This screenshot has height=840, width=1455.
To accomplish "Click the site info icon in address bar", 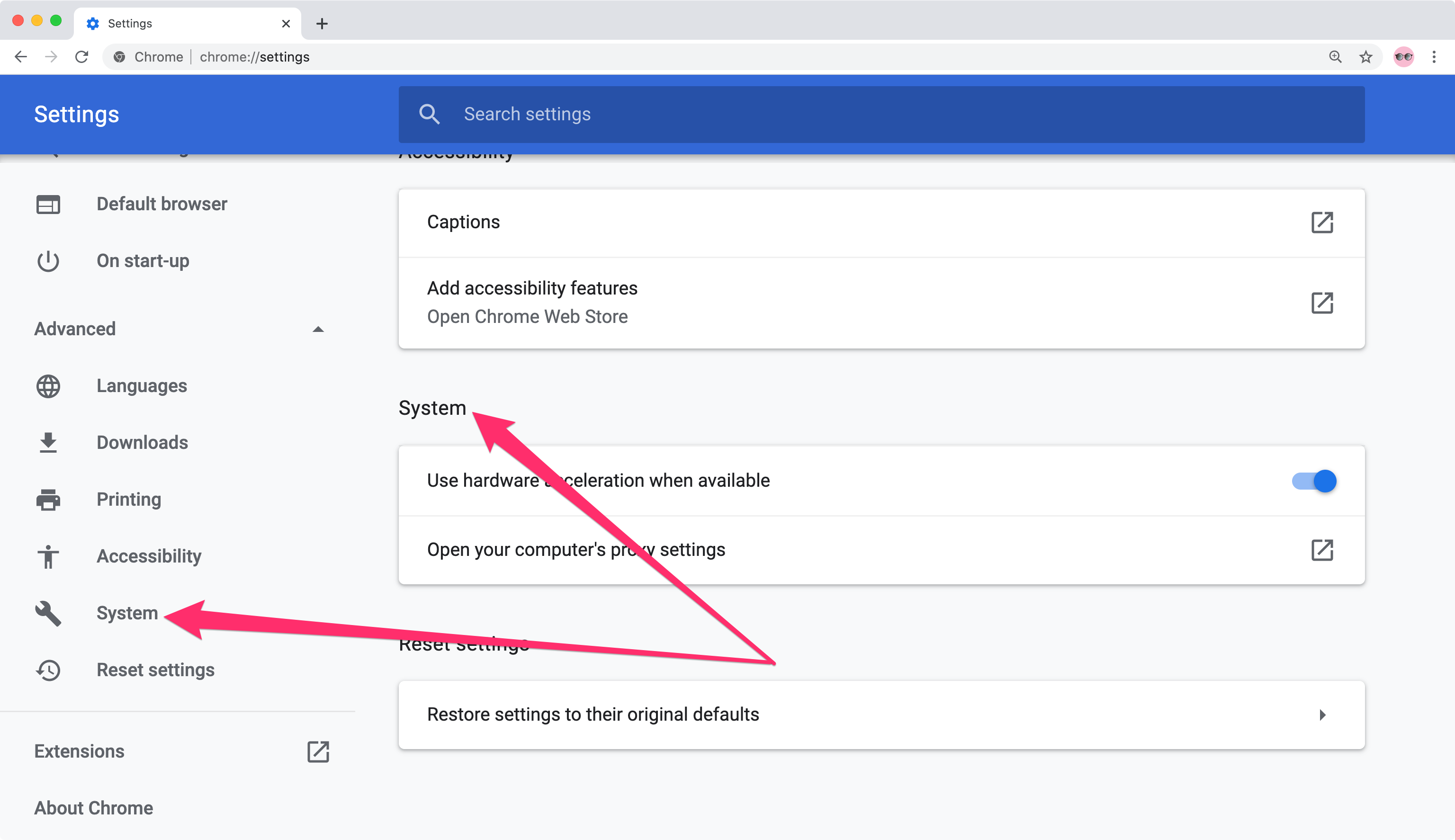I will tap(119, 56).
